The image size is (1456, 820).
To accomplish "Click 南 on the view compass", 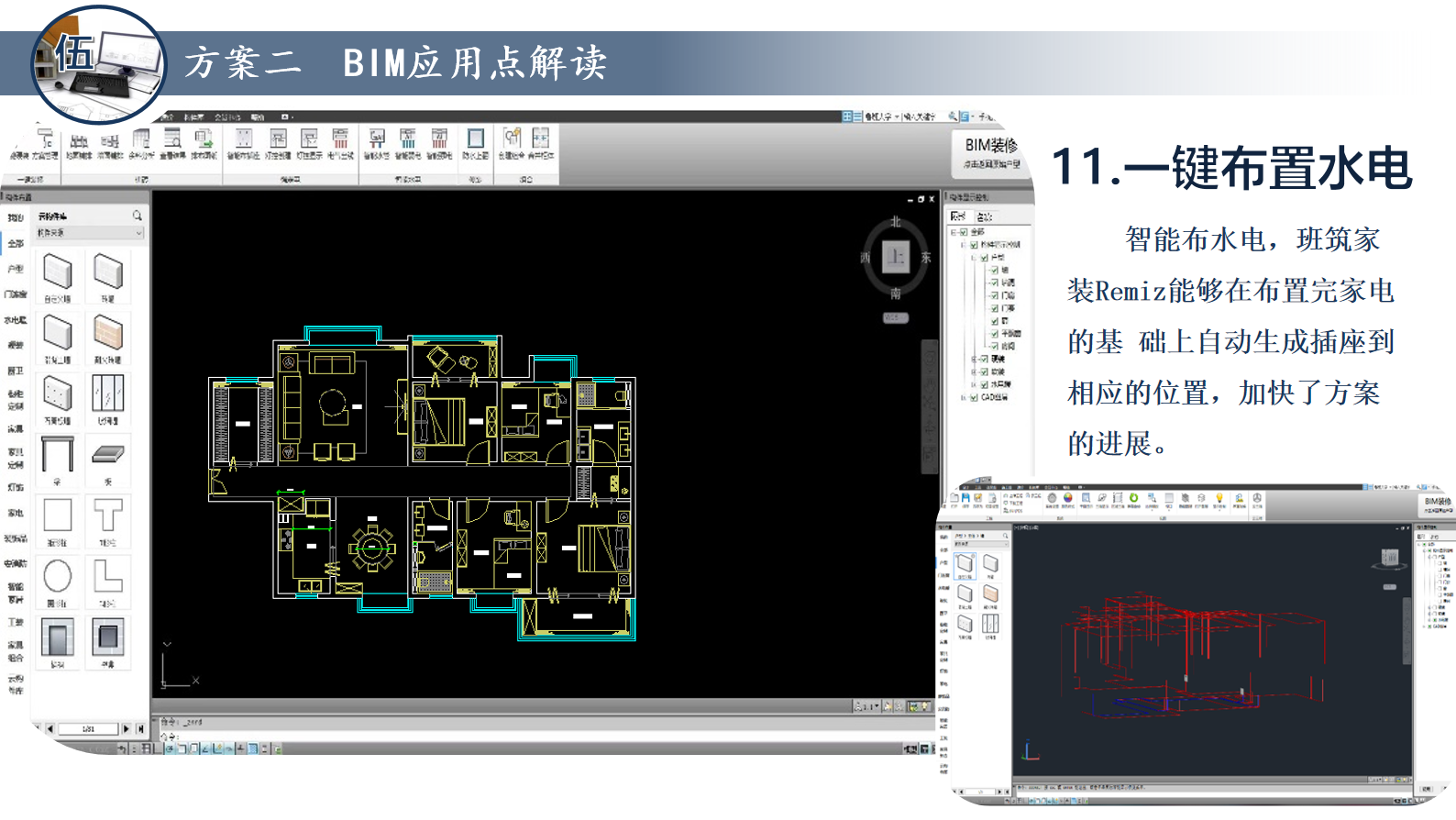I will pyautogui.click(x=896, y=294).
